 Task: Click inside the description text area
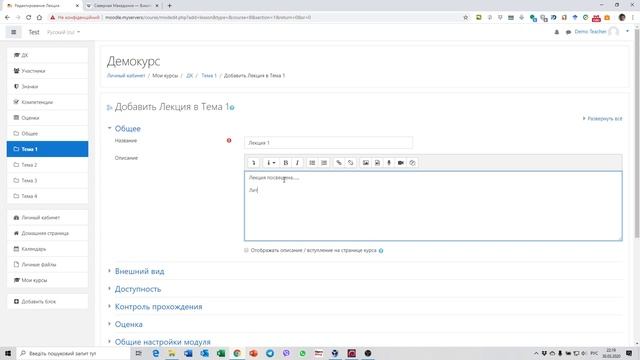[433, 206]
